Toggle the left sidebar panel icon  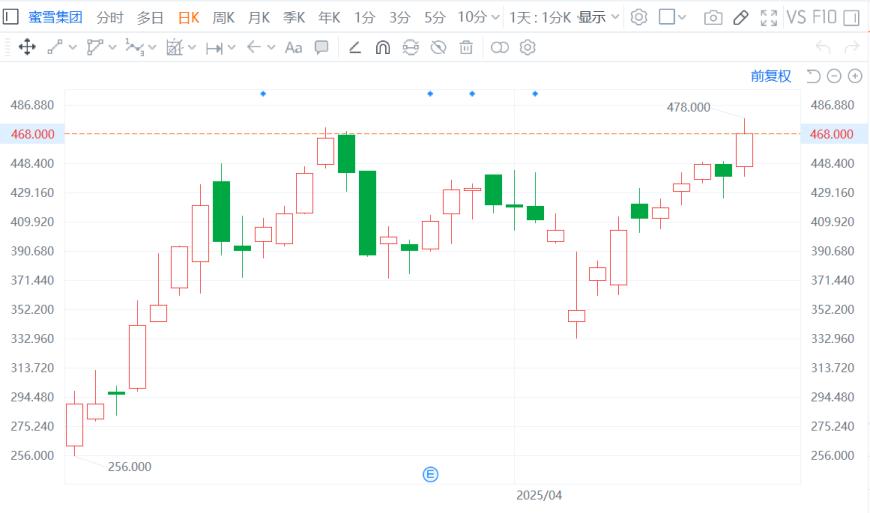click(11, 17)
